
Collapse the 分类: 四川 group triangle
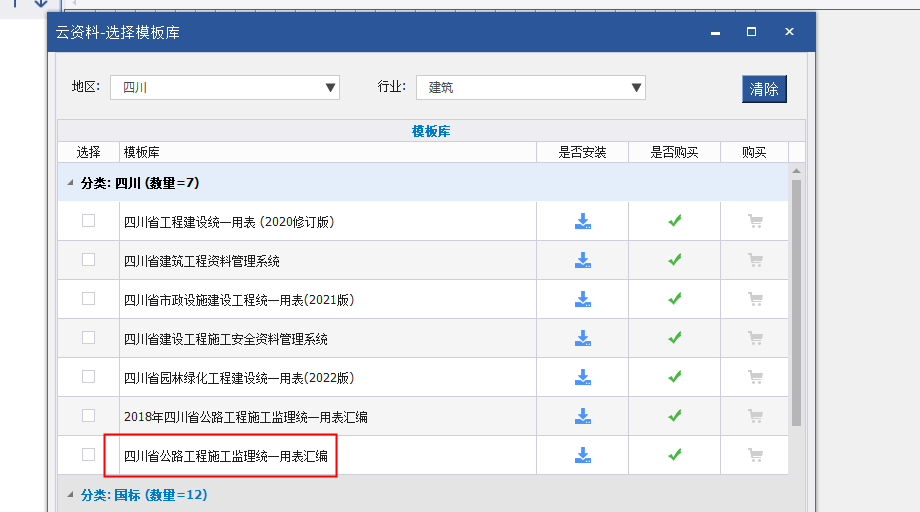click(x=70, y=183)
